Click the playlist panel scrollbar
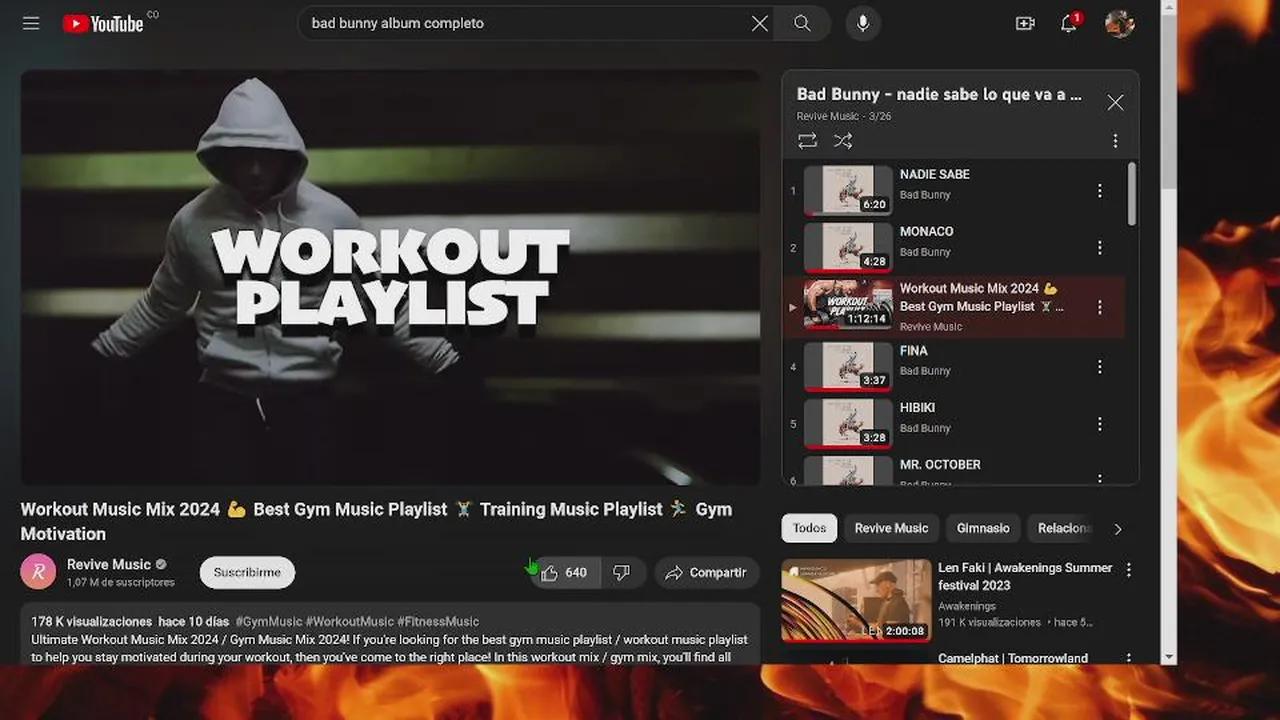 [1131, 194]
